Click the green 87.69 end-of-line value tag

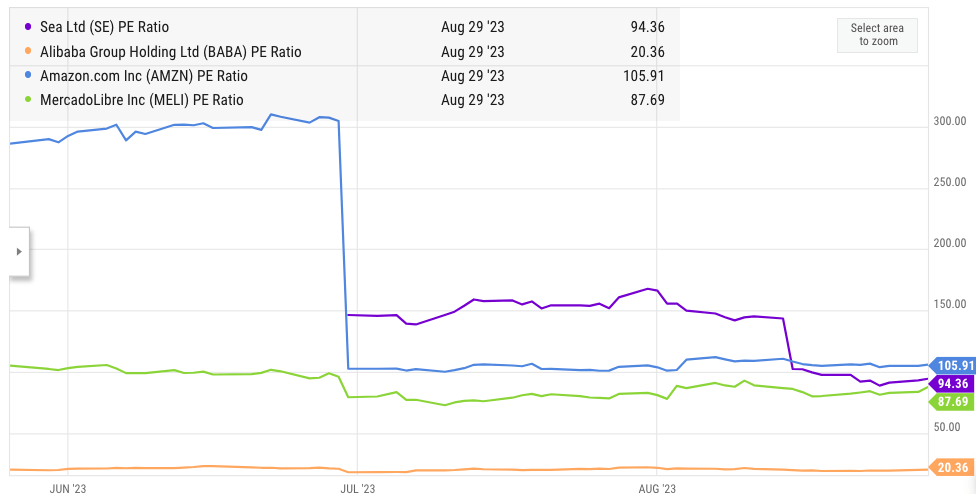(951, 401)
